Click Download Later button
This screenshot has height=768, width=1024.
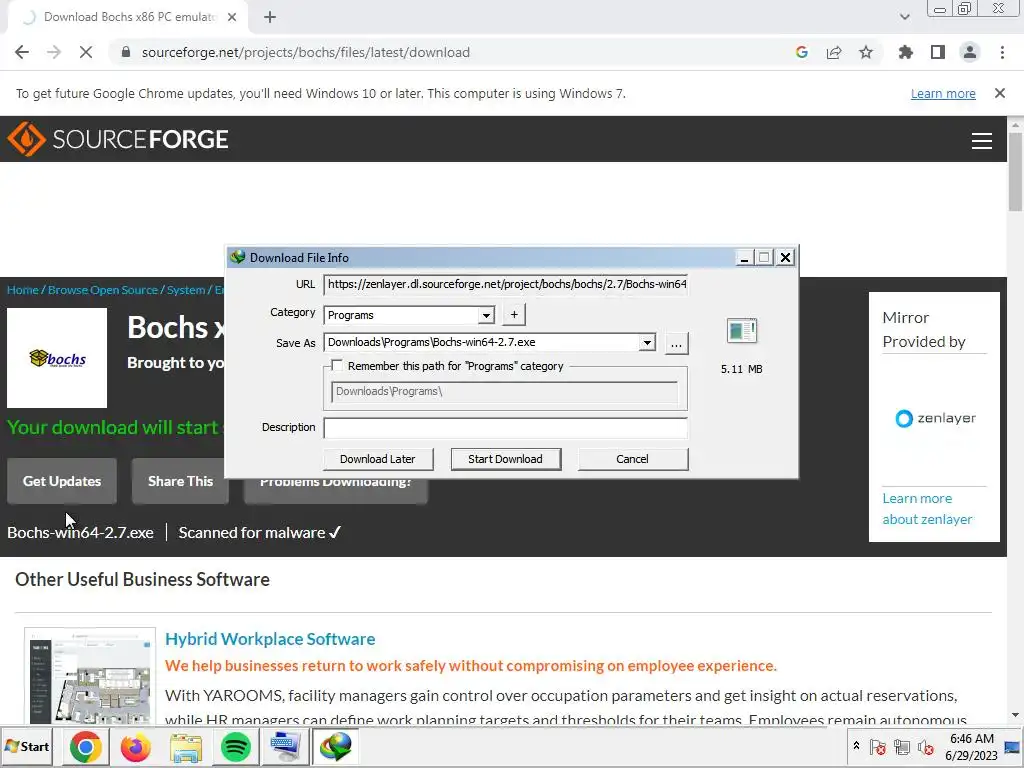(377, 459)
